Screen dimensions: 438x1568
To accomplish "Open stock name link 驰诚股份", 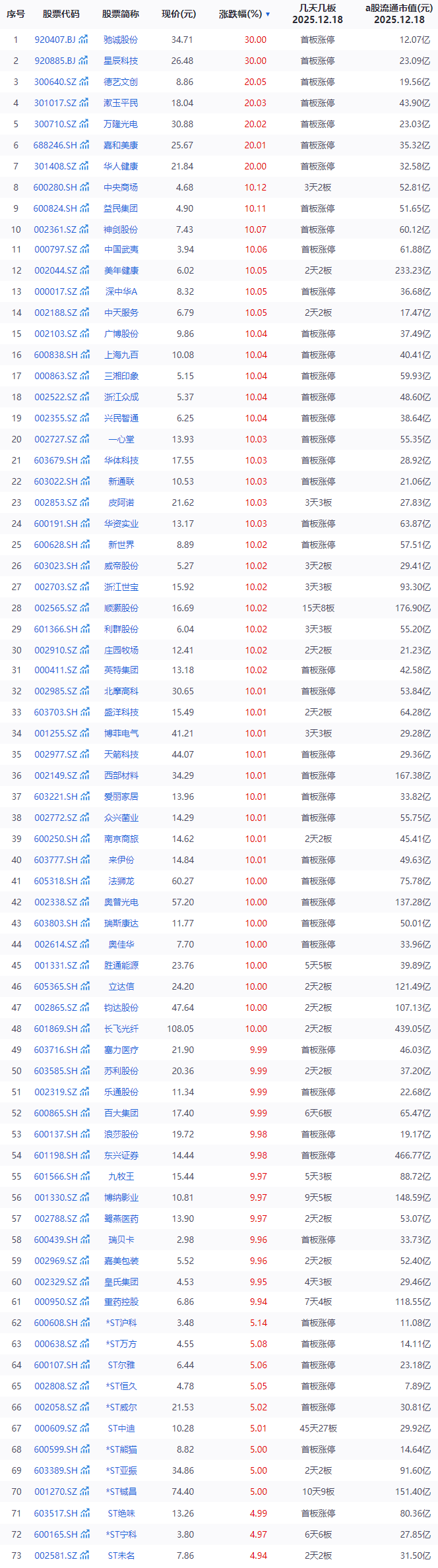I will (121, 40).
